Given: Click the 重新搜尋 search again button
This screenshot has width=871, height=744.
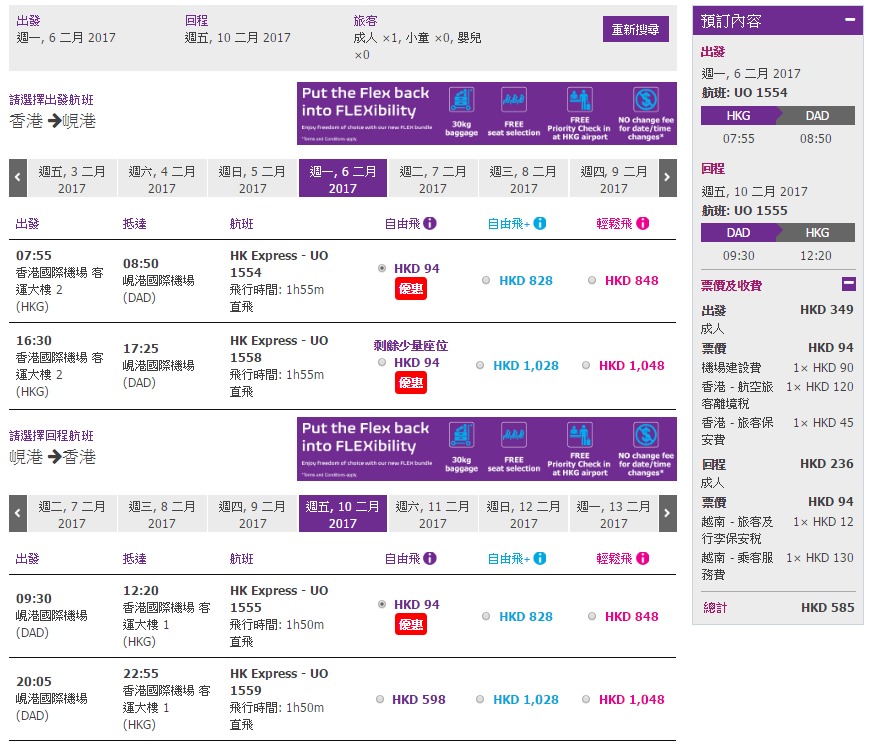Looking at the screenshot, I should click(635, 29).
